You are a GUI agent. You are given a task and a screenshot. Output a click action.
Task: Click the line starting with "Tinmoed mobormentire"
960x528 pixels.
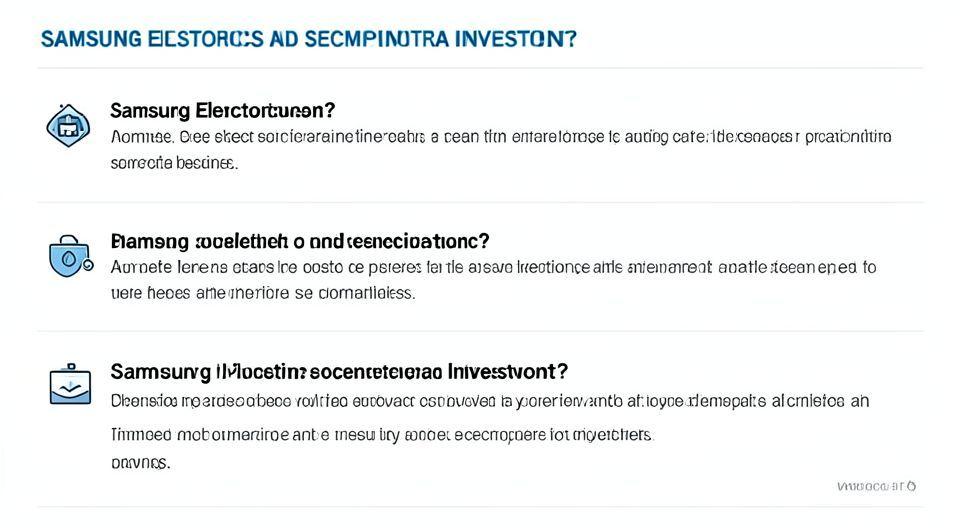(380, 435)
